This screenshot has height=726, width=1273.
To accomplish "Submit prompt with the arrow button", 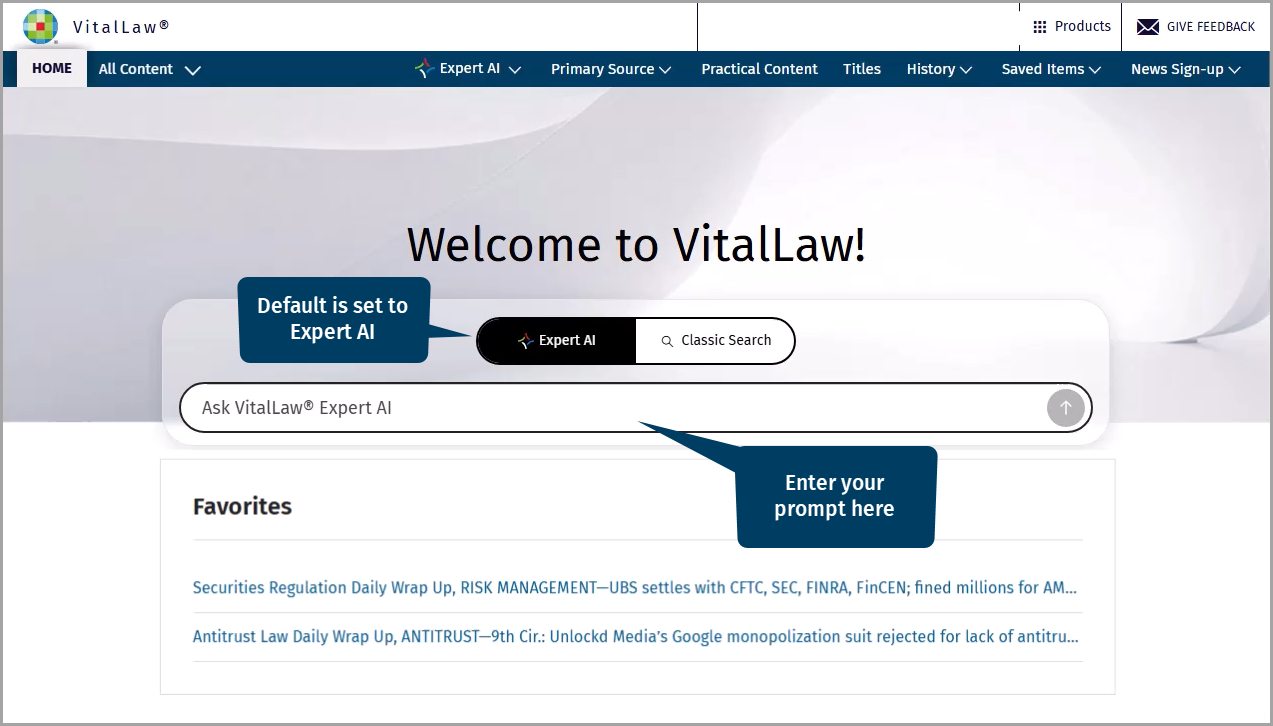I will [x=1066, y=408].
